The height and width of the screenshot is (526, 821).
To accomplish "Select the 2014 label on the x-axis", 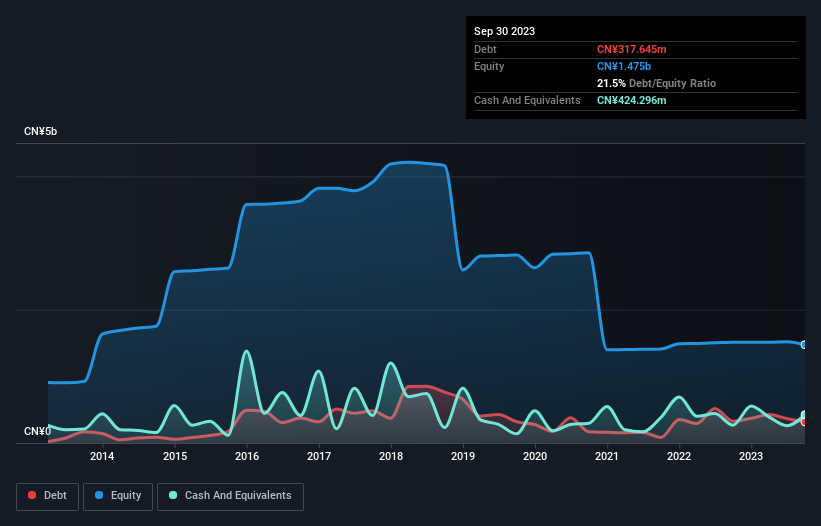I will pos(101,457).
